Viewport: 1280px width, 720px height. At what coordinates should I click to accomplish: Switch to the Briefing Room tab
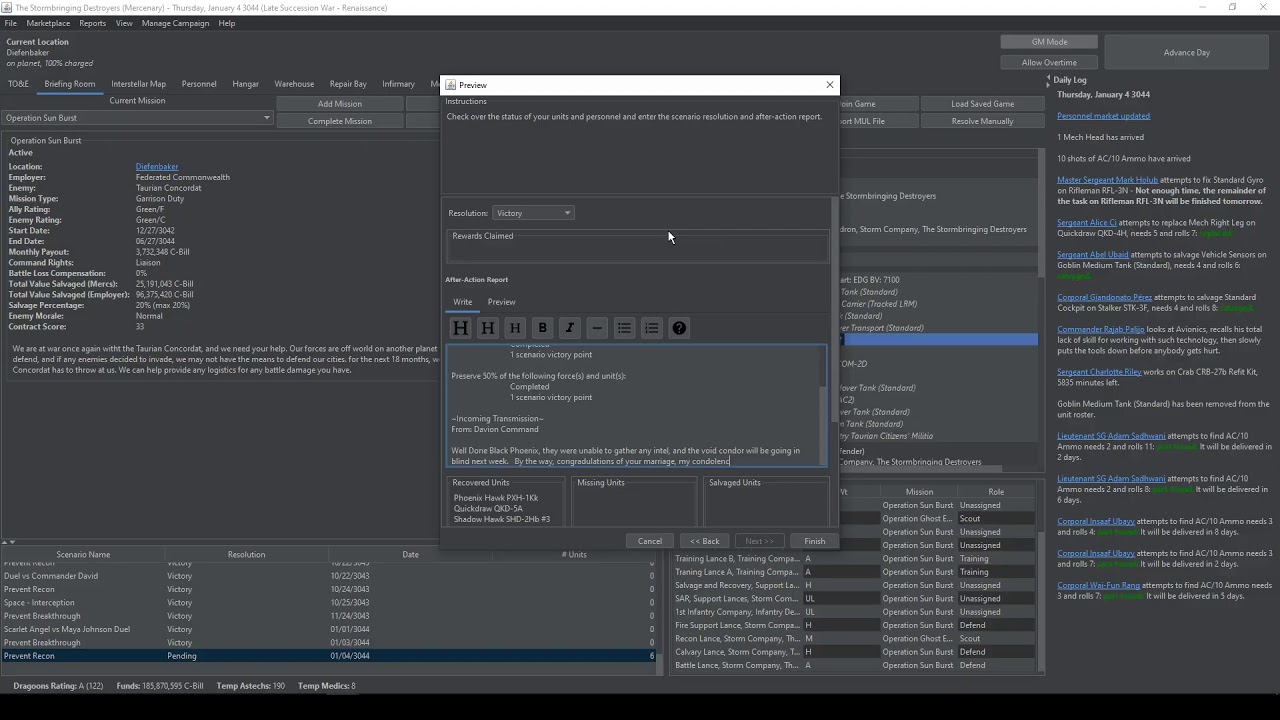point(70,84)
